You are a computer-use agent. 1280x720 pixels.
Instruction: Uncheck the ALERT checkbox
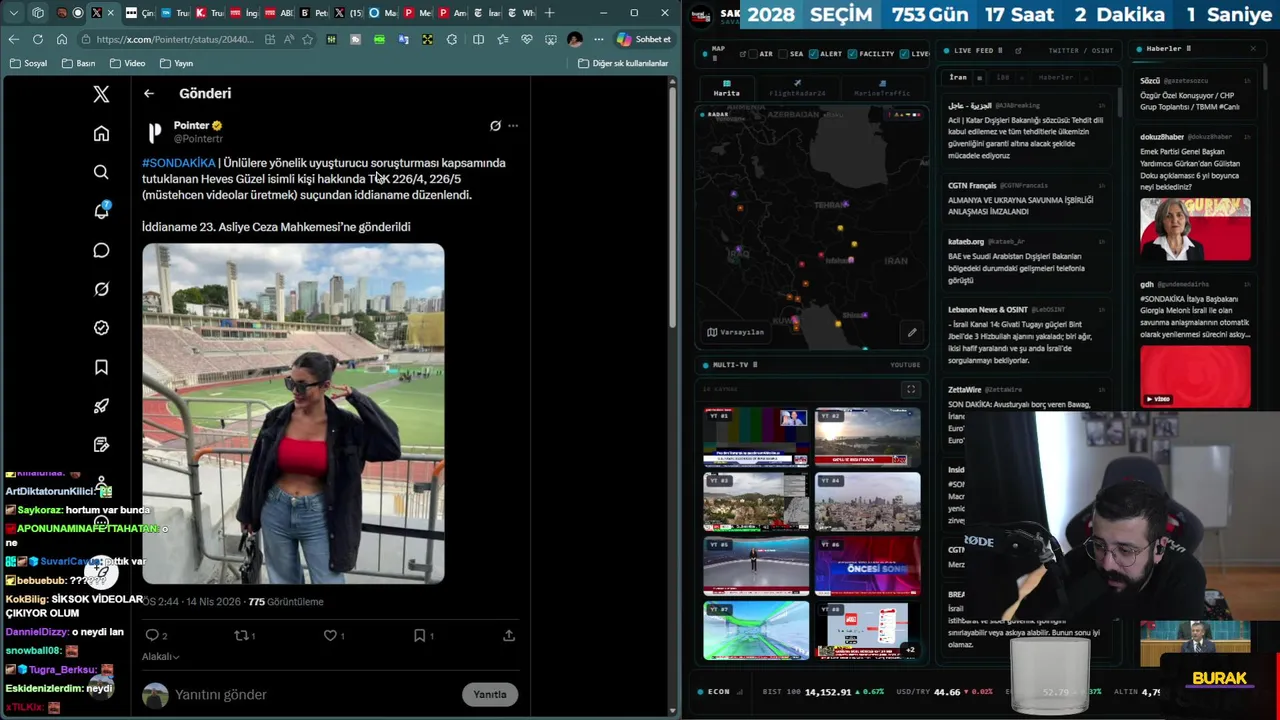click(814, 53)
